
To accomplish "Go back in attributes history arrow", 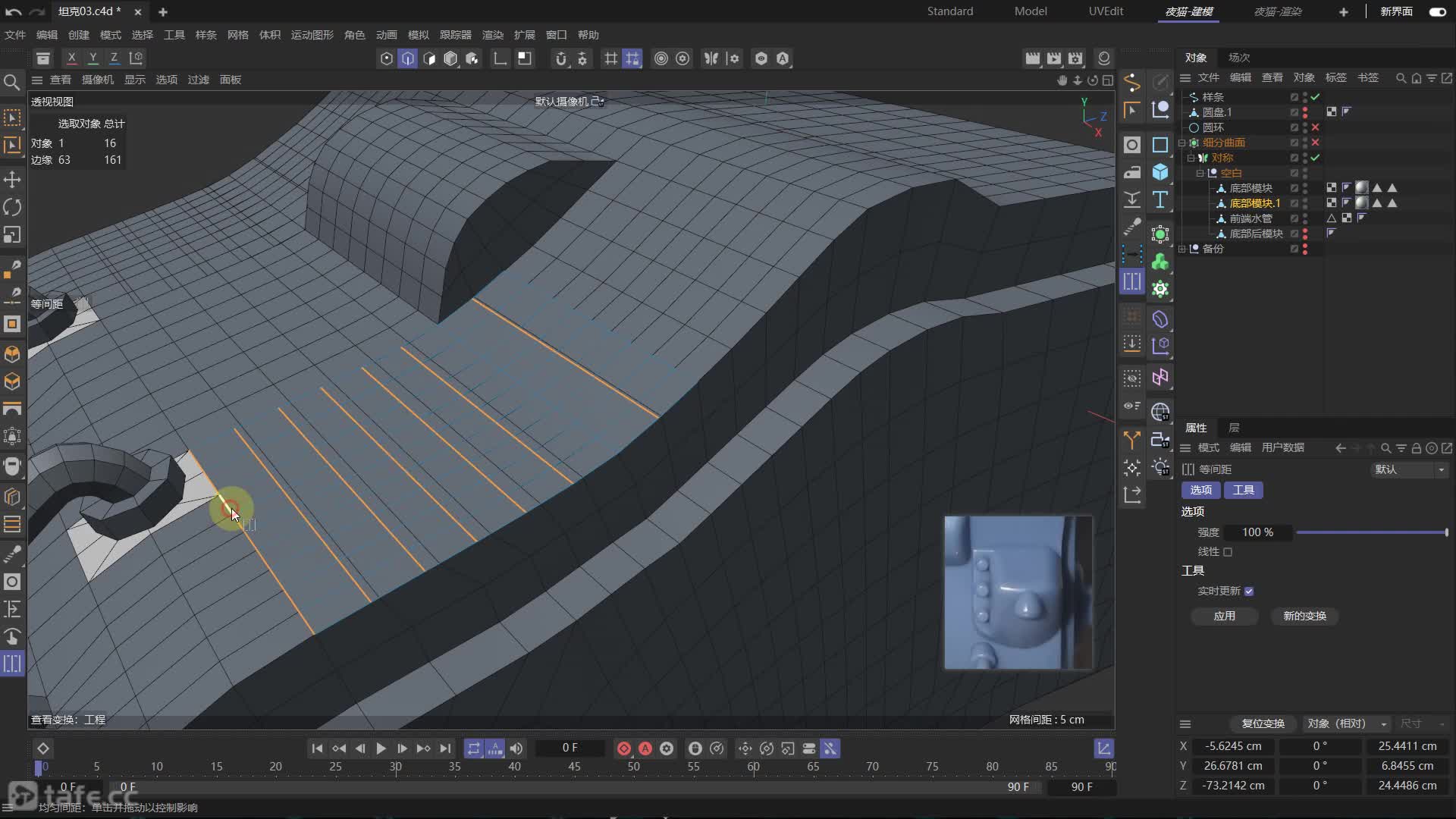I will [x=1341, y=448].
